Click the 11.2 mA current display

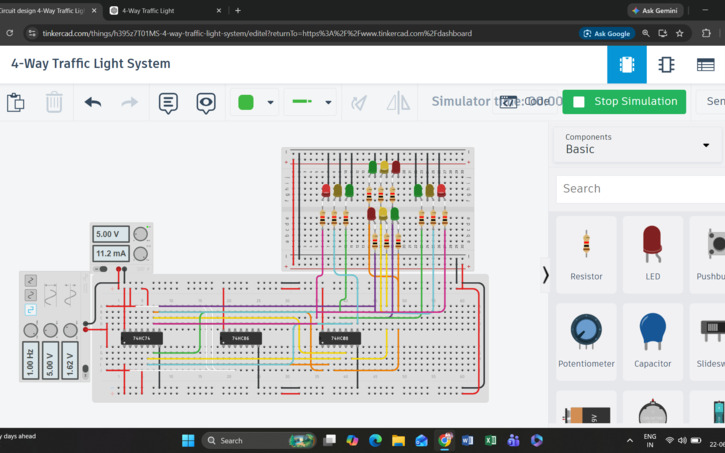tap(111, 253)
